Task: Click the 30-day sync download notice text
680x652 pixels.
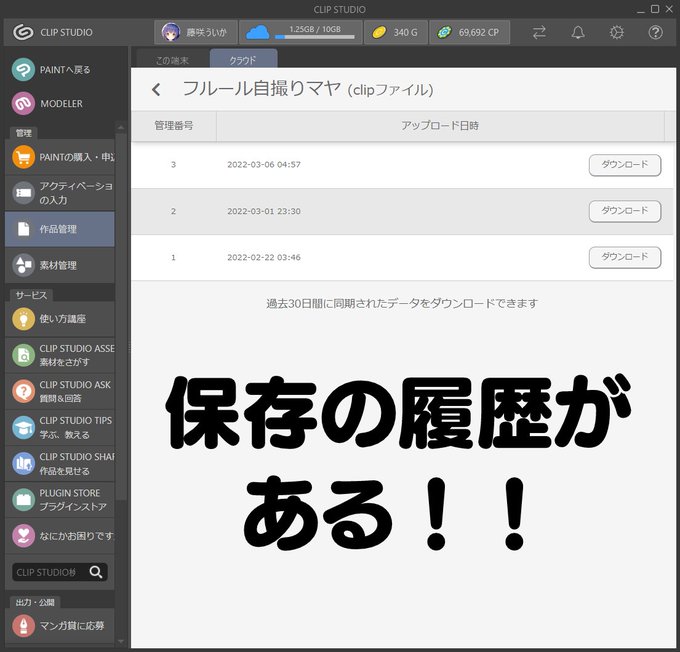Action: [402, 303]
